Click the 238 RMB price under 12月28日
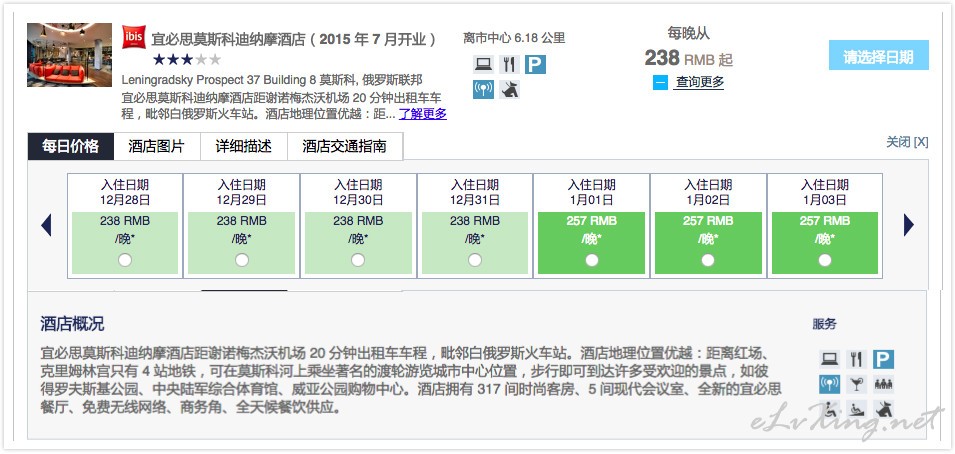The image size is (955, 454). [125, 221]
